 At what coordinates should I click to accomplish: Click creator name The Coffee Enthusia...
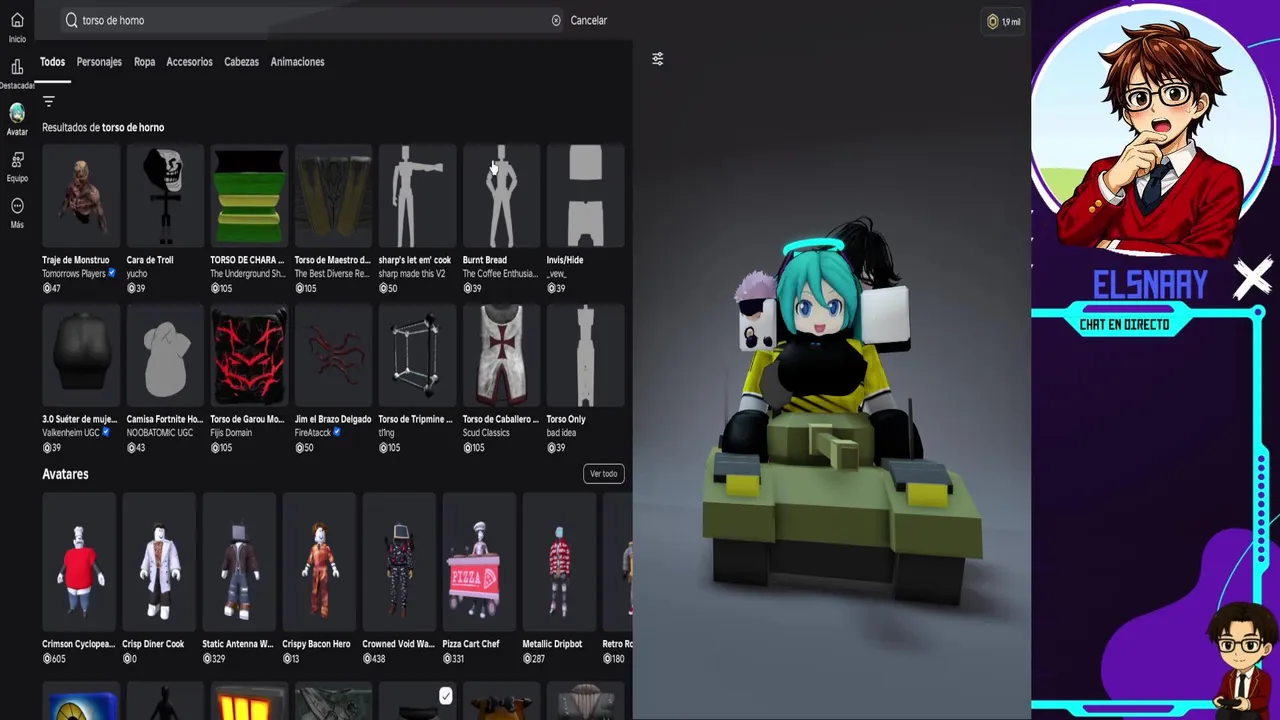click(x=500, y=274)
